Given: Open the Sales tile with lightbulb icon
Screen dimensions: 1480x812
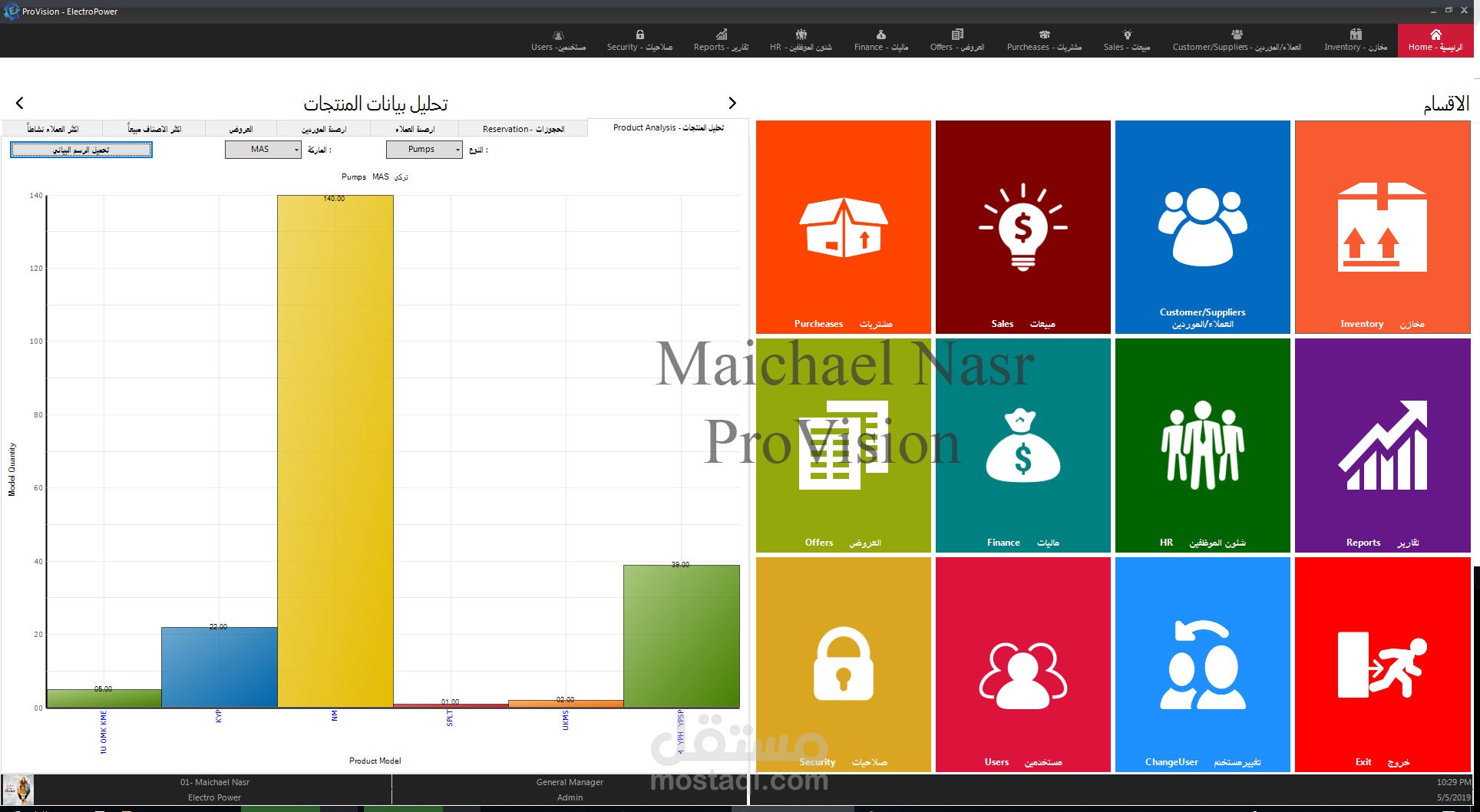Looking at the screenshot, I should coord(1022,226).
